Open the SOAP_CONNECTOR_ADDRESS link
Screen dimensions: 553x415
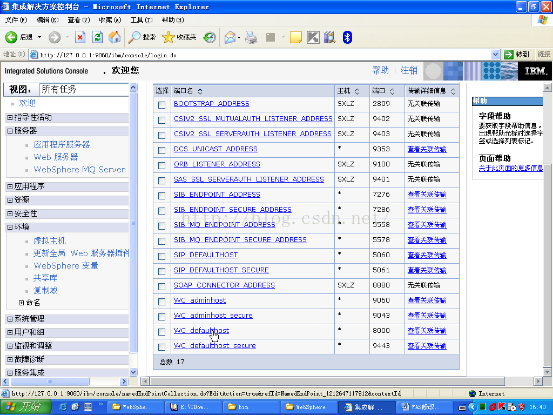coord(224,285)
